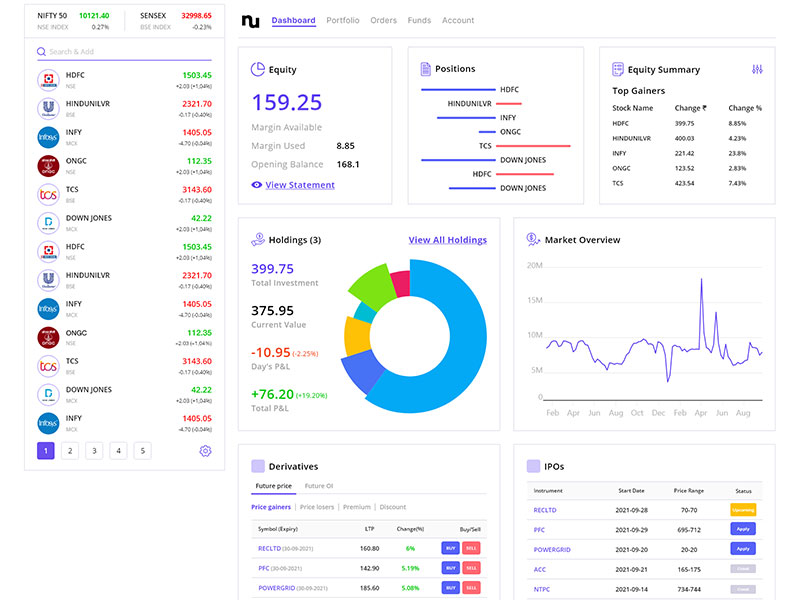Show Price gainers in Derivatives
The height and width of the screenshot is (600, 800).
click(271, 507)
